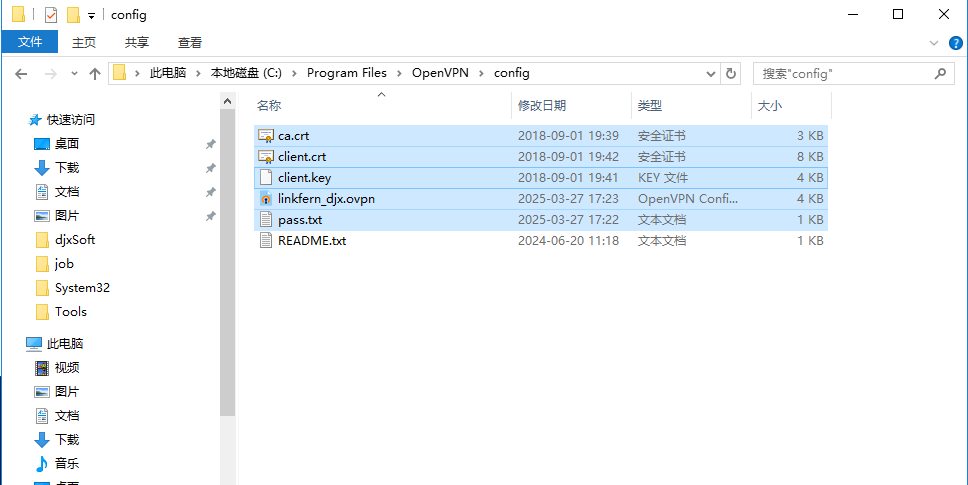
Task: Click the ca.crt certificate file icon
Action: coord(266,136)
